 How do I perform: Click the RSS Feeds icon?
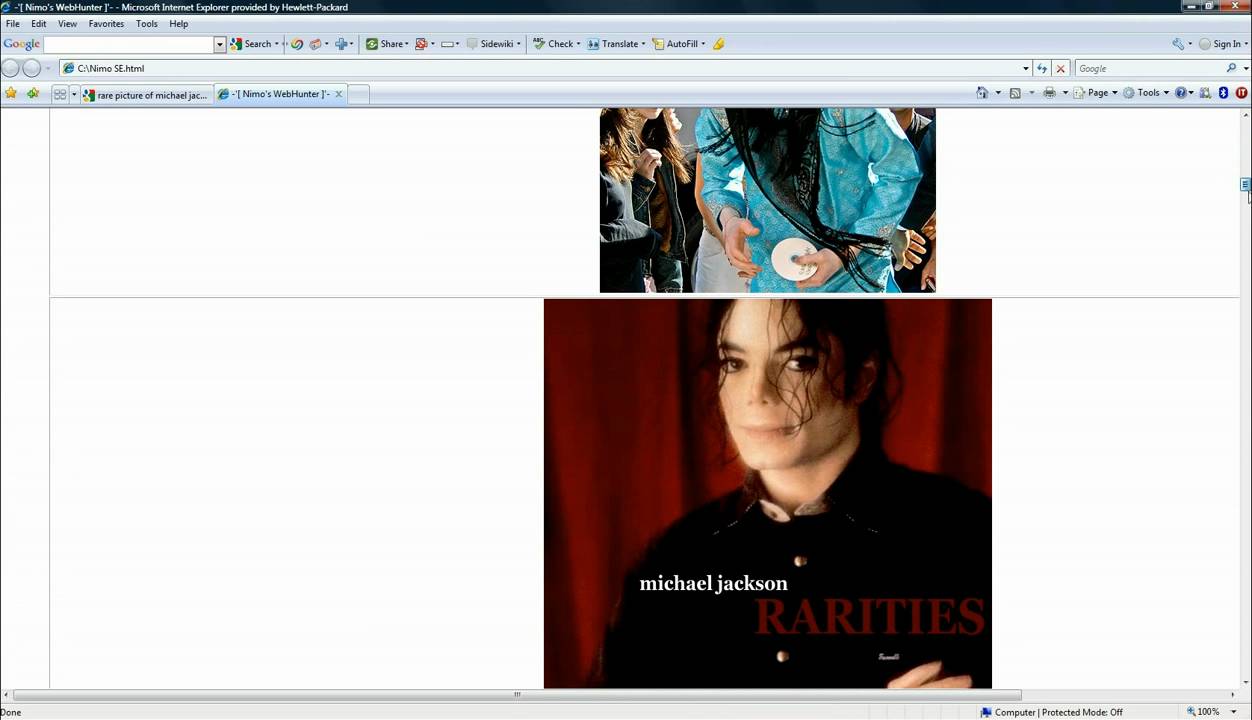[1015, 93]
